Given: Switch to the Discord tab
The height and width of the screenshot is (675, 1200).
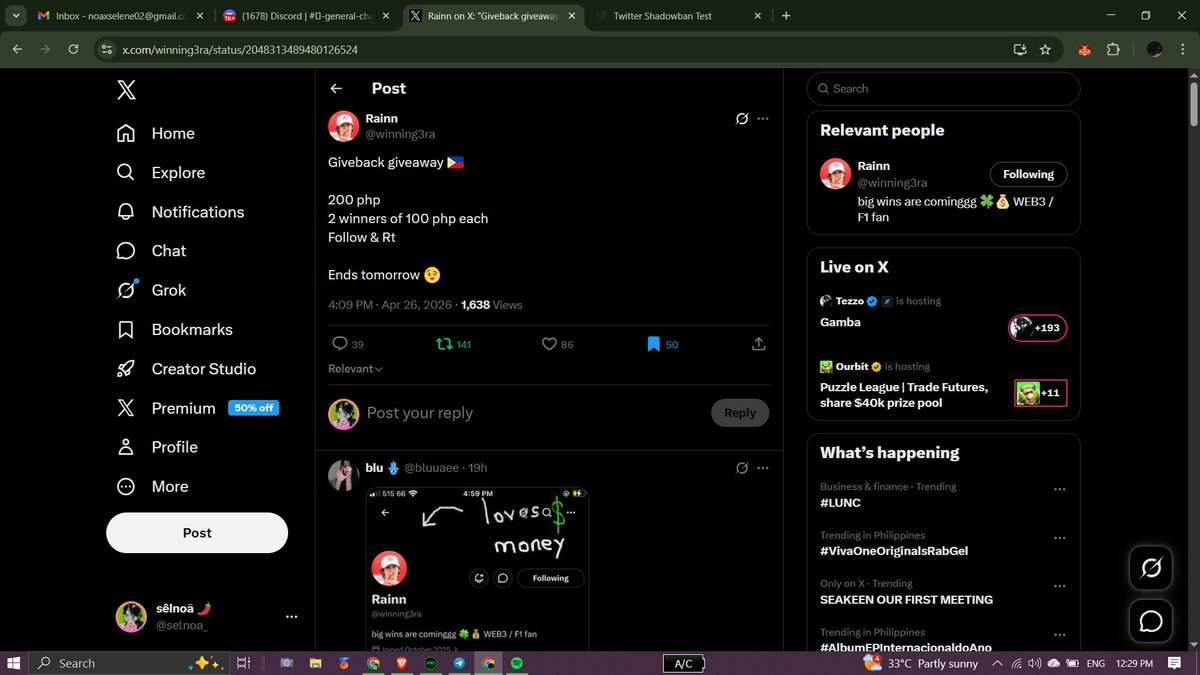Looking at the screenshot, I should tap(305, 16).
